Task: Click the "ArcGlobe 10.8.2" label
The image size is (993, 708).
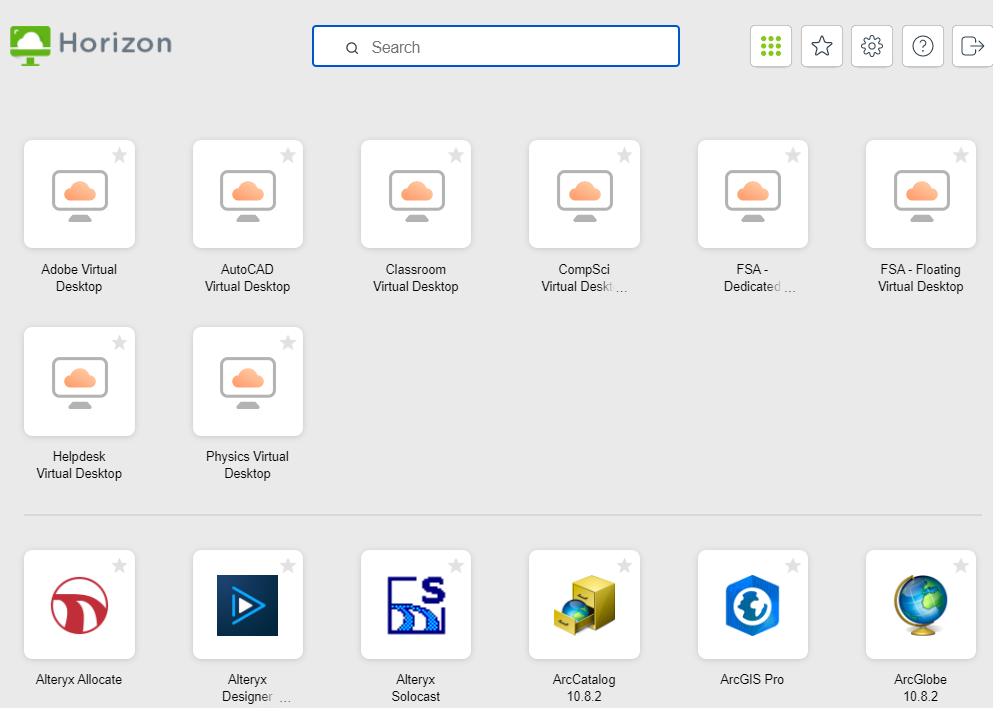Action: 921,688
